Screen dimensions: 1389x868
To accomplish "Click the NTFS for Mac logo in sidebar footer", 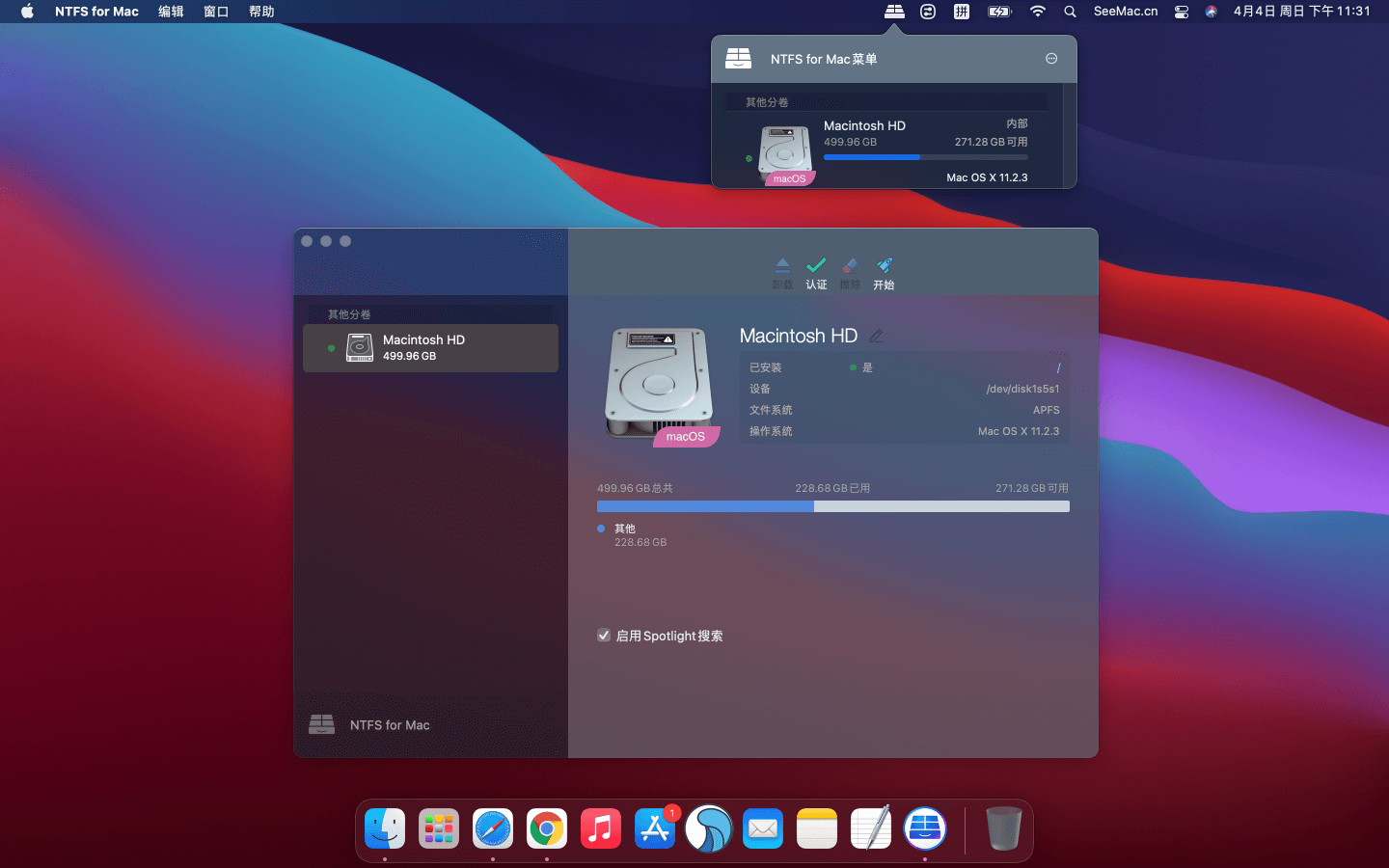I will pos(321,724).
